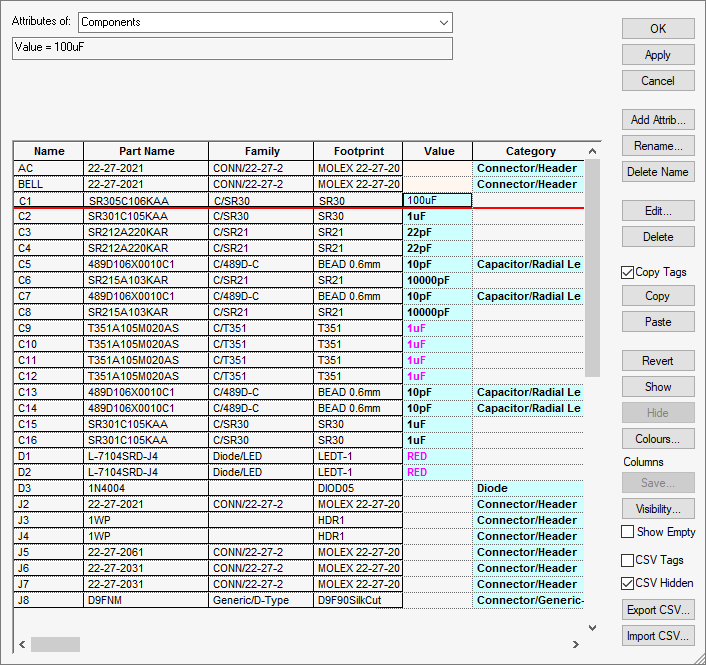Image resolution: width=706 pixels, height=665 pixels.
Task: Toggle the Copy Tags checkbox
Action: 628,272
